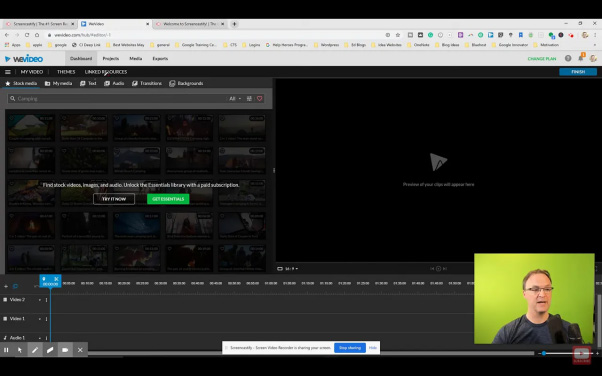Bookmark this page with the star icon
This screenshot has width=602, height=377.
point(398,35)
